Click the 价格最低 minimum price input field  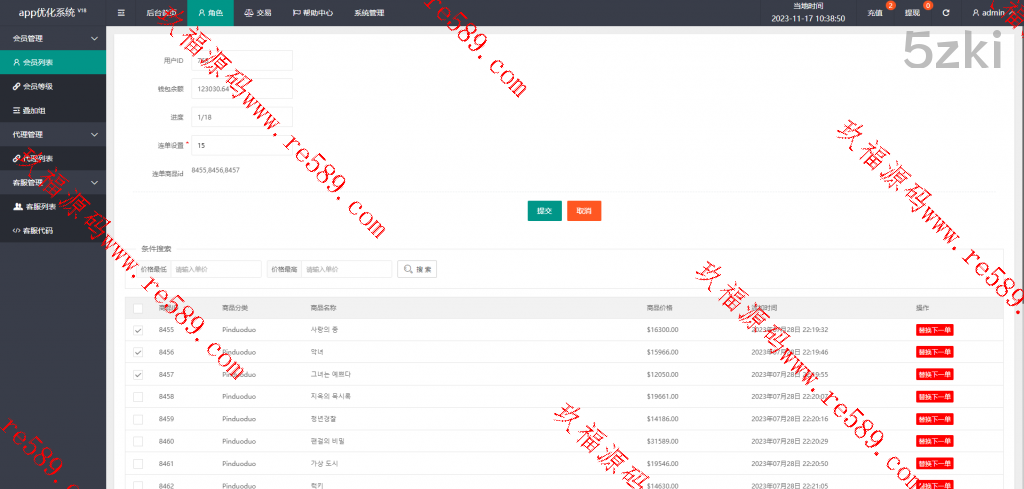[214, 269]
